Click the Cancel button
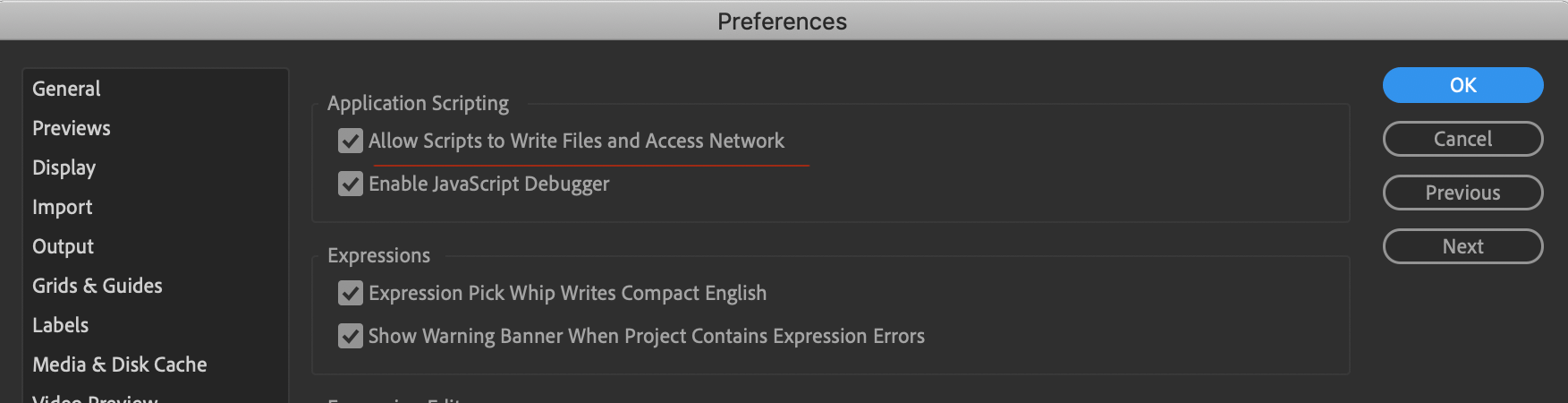The height and width of the screenshot is (403, 1568). [1462, 139]
